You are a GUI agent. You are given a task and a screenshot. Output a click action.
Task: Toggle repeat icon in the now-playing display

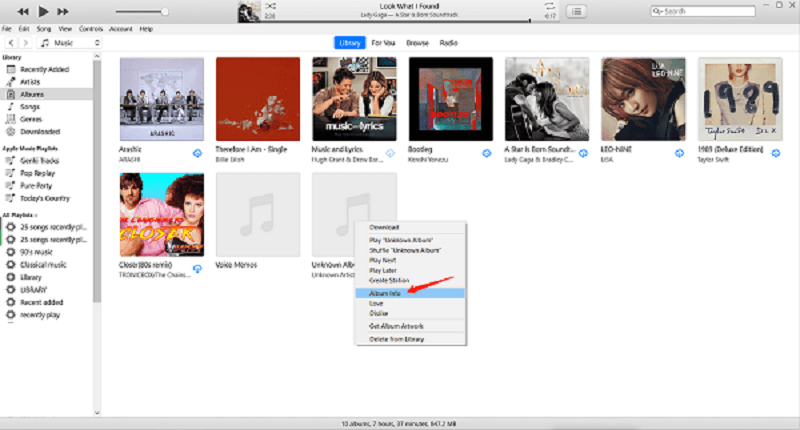tap(549, 6)
